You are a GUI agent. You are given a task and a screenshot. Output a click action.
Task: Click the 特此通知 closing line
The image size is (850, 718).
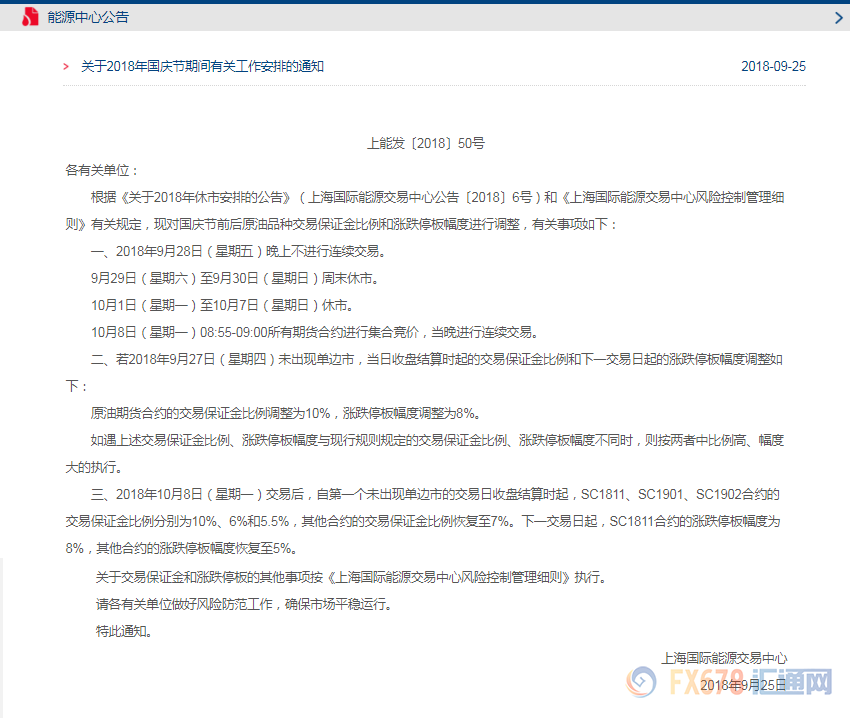click(x=124, y=631)
